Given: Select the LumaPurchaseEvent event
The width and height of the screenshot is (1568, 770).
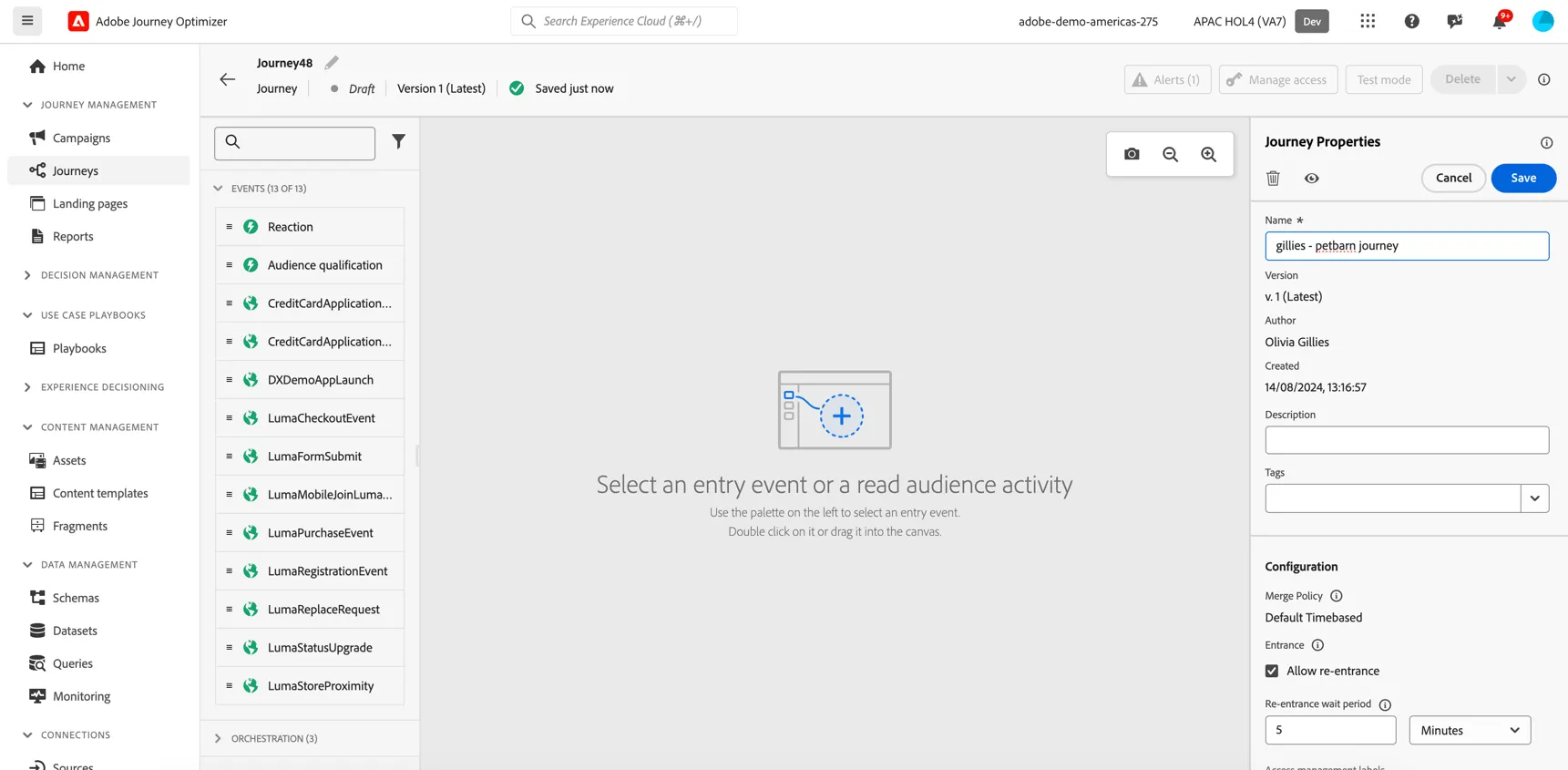Looking at the screenshot, I should point(310,533).
